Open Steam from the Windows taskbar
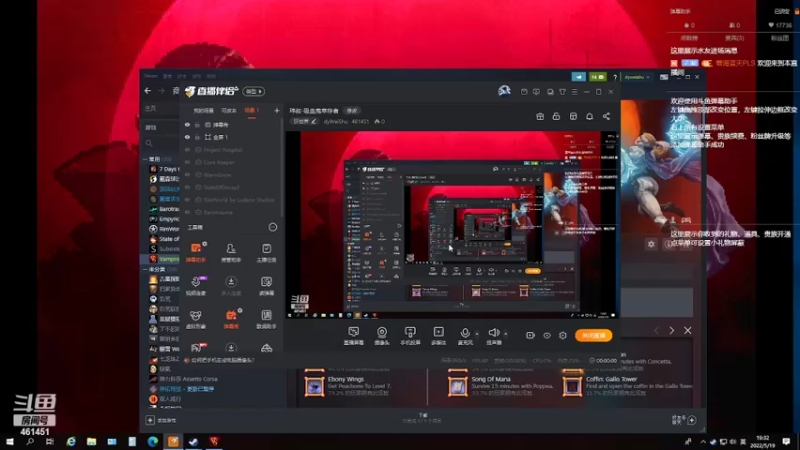800x450 pixels. tap(193, 441)
